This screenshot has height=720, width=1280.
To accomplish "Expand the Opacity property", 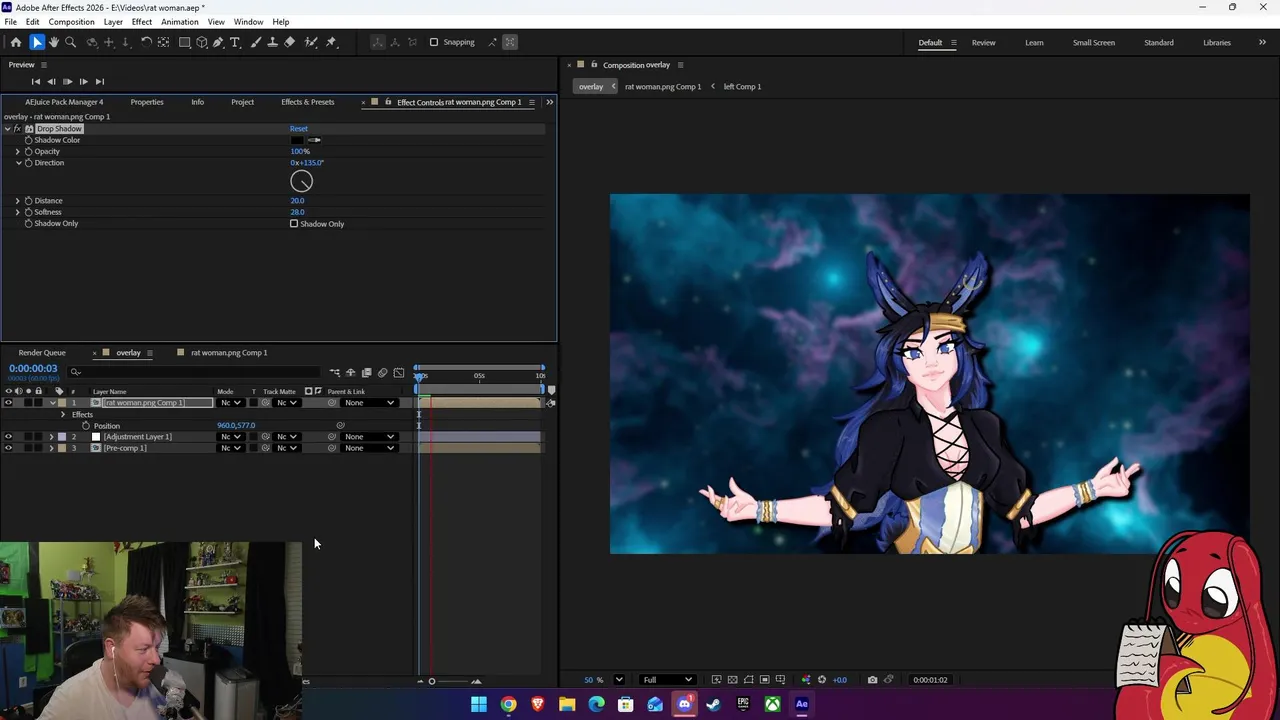I will (x=17, y=152).
